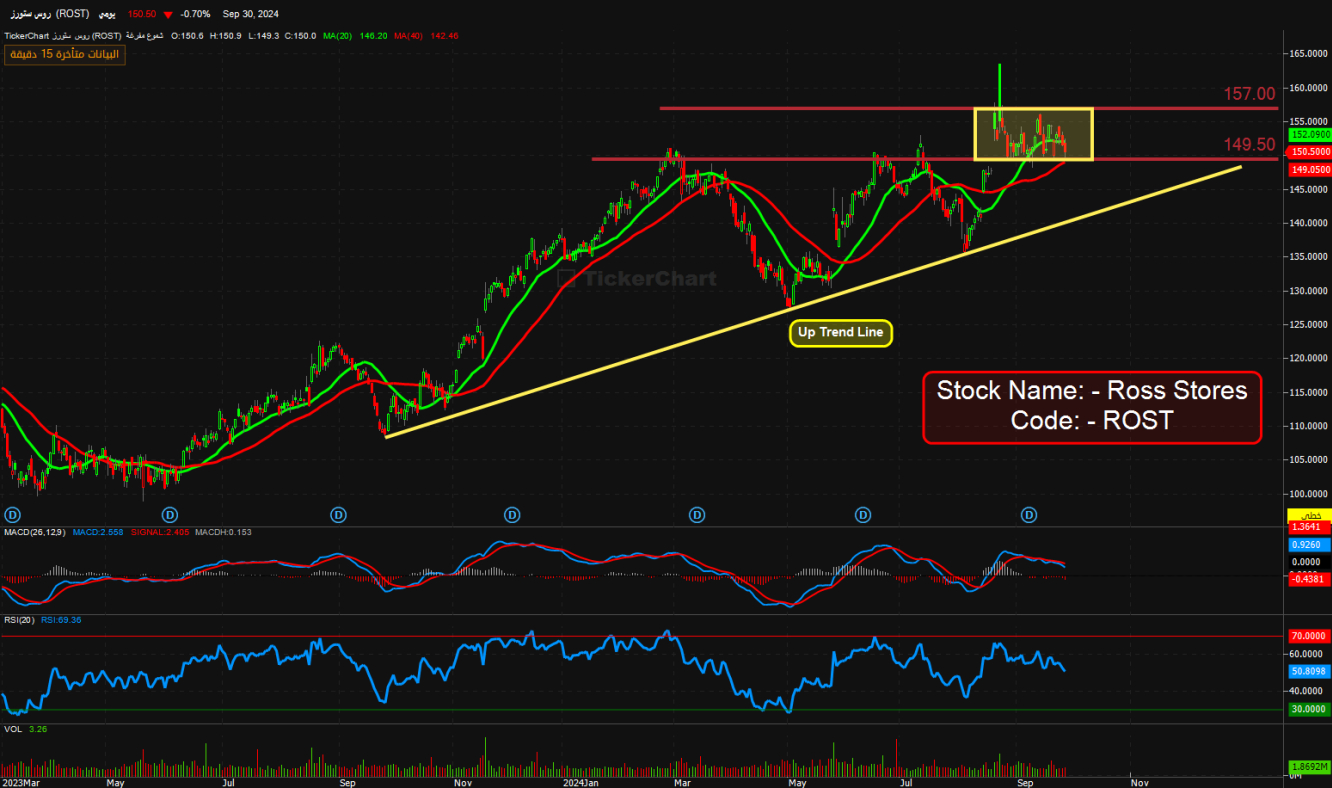Click the dividend D marker near March 2024
The height and width of the screenshot is (788, 1332).
[x=697, y=515]
